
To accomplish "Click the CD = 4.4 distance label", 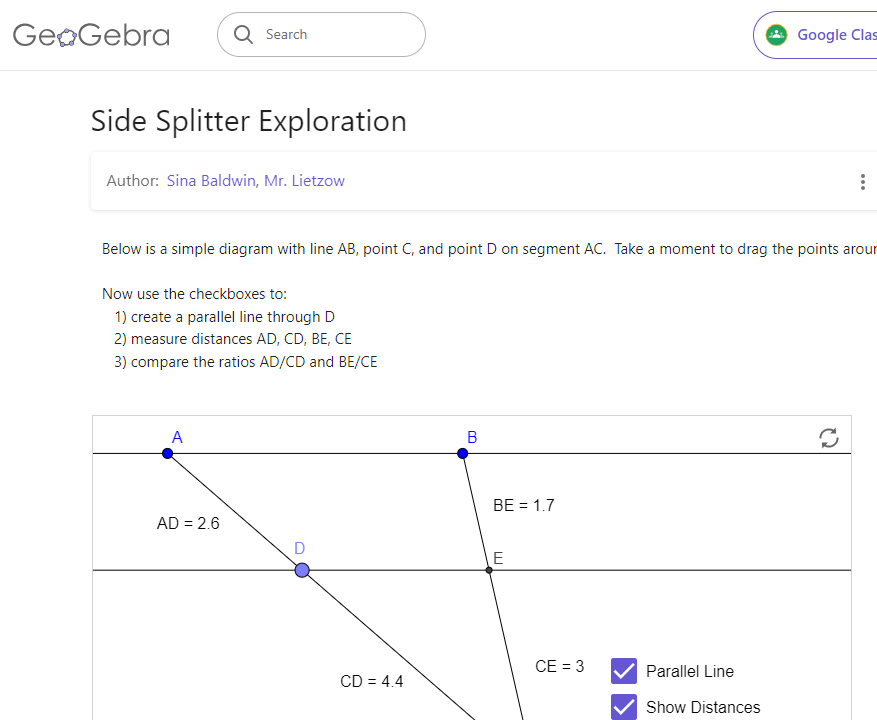I will [x=371, y=682].
